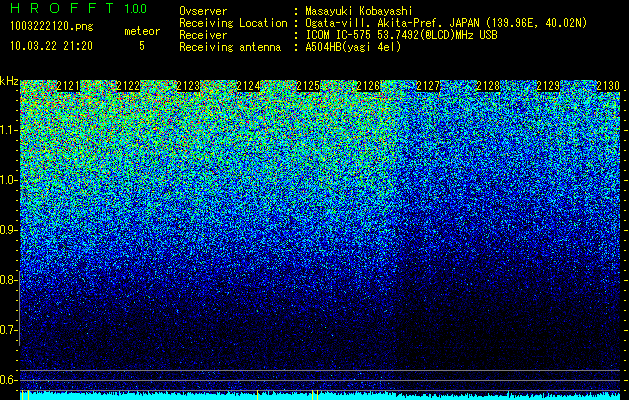Click the 'Receiver' field label
Image resolution: width=629 pixels, height=400 pixels.
(x=203, y=35)
